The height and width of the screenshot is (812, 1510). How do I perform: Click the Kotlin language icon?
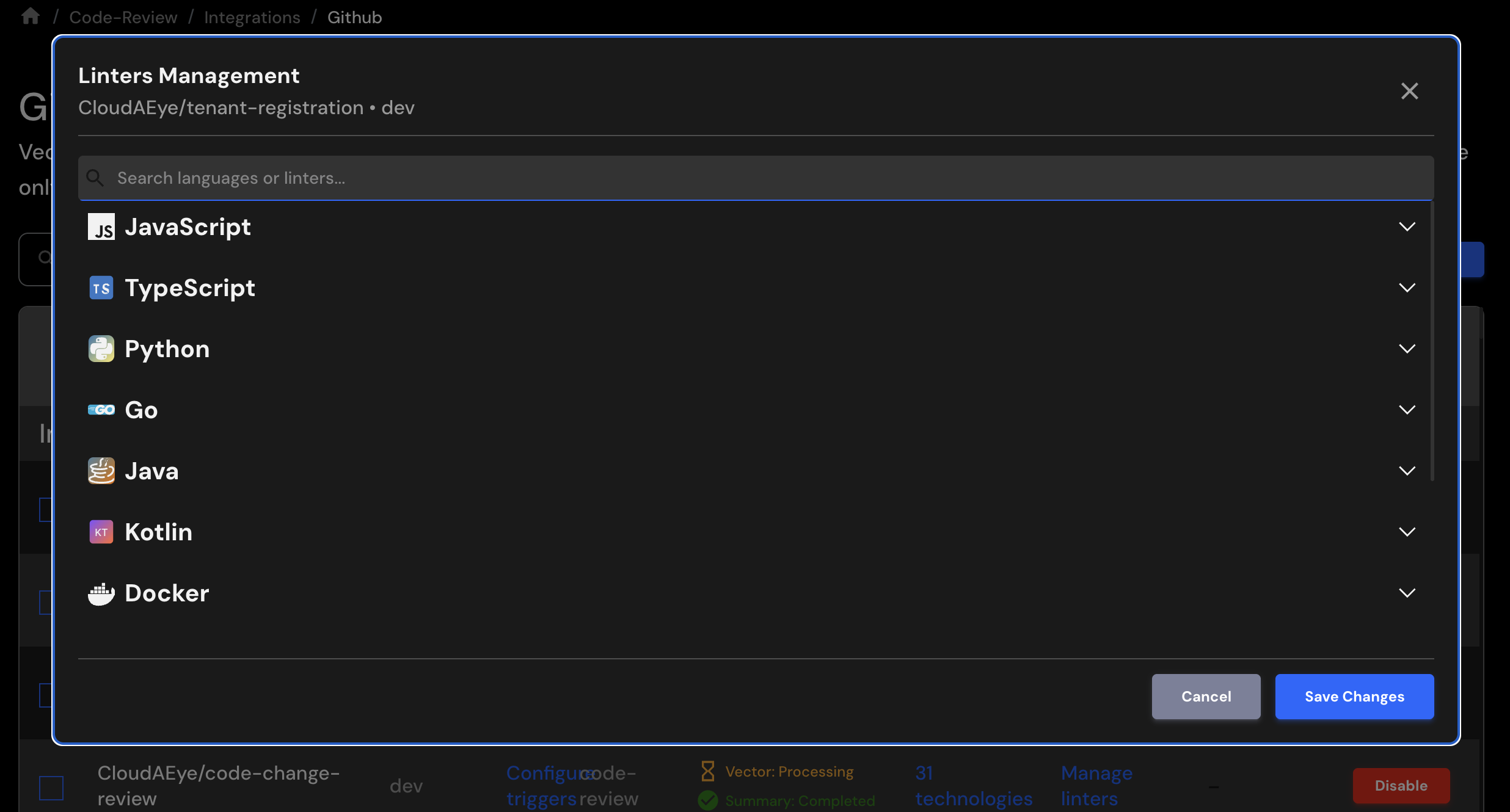tap(101, 532)
